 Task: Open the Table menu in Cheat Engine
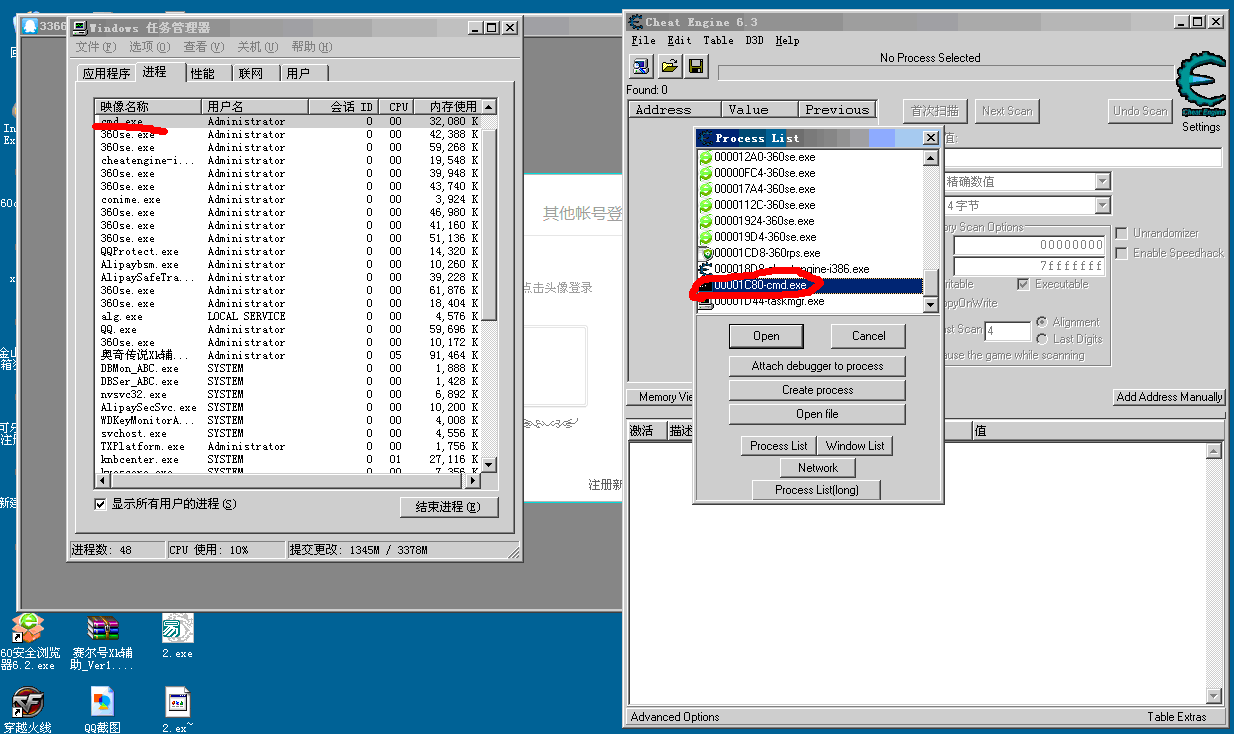tap(718, 40)
